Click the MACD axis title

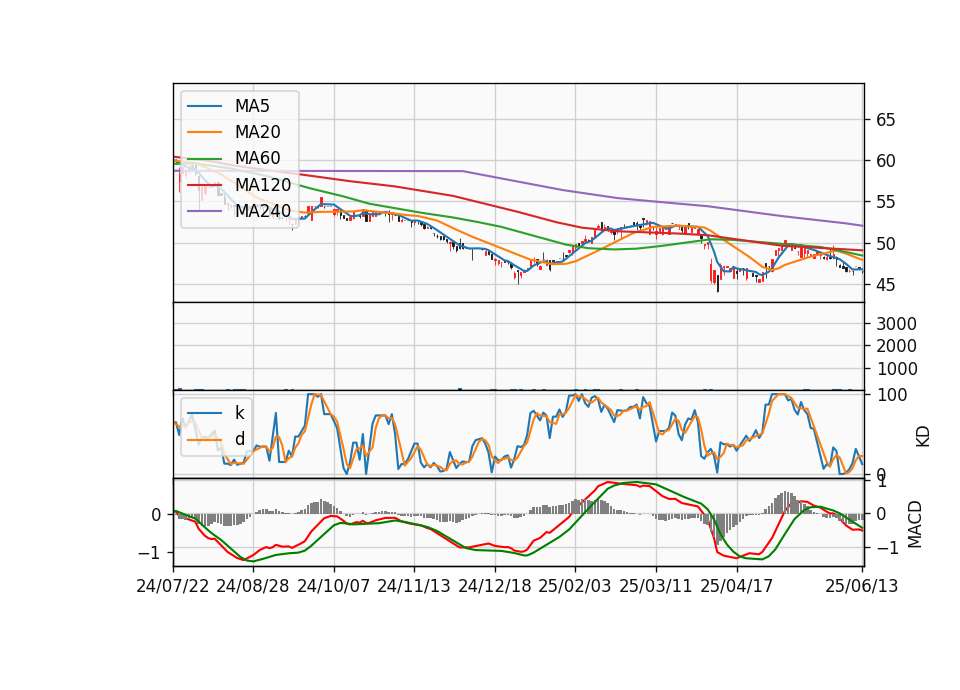click(915, 524)
